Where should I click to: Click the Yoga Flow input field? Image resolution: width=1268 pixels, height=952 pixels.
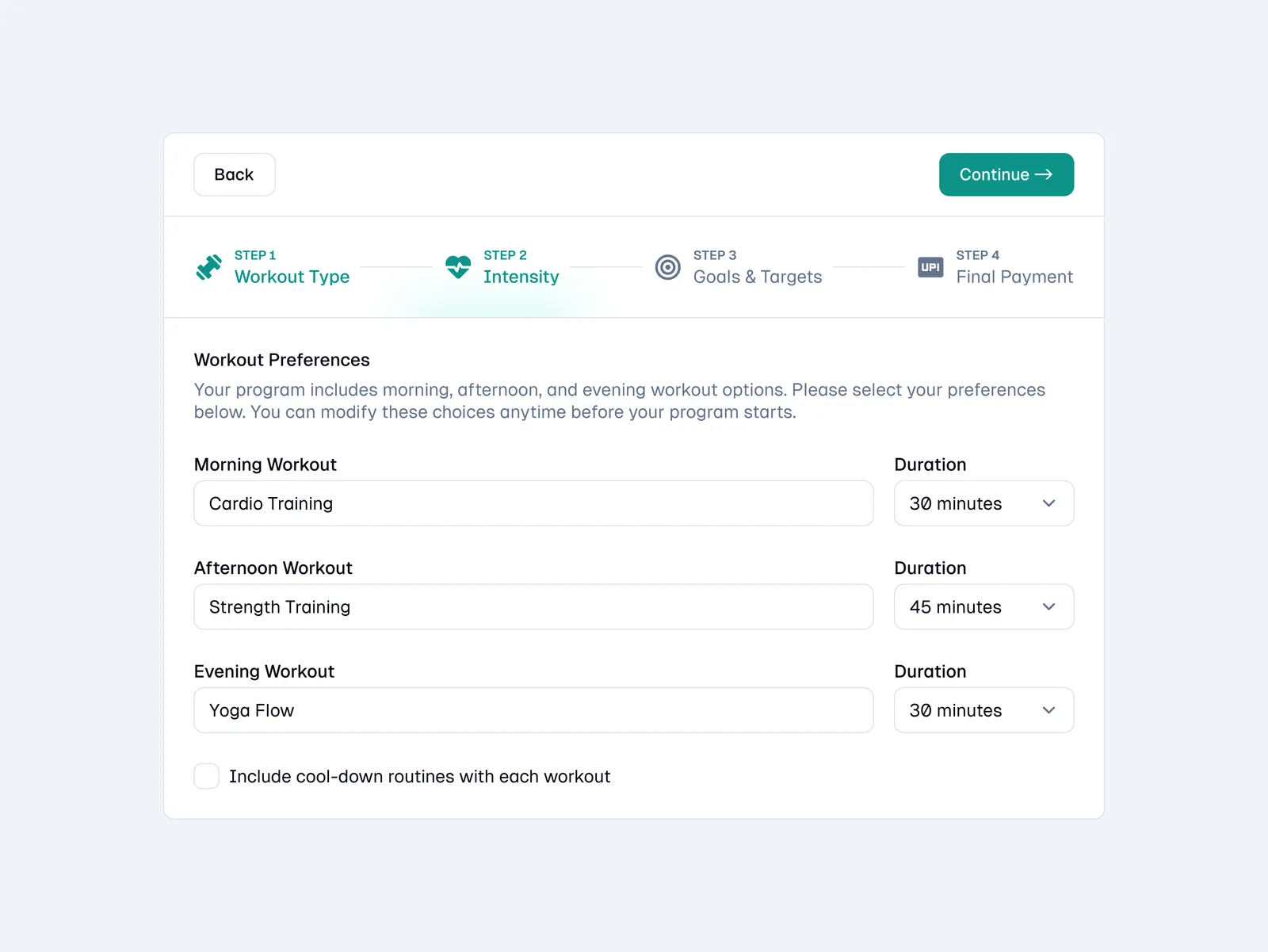[x=533, y=710]
